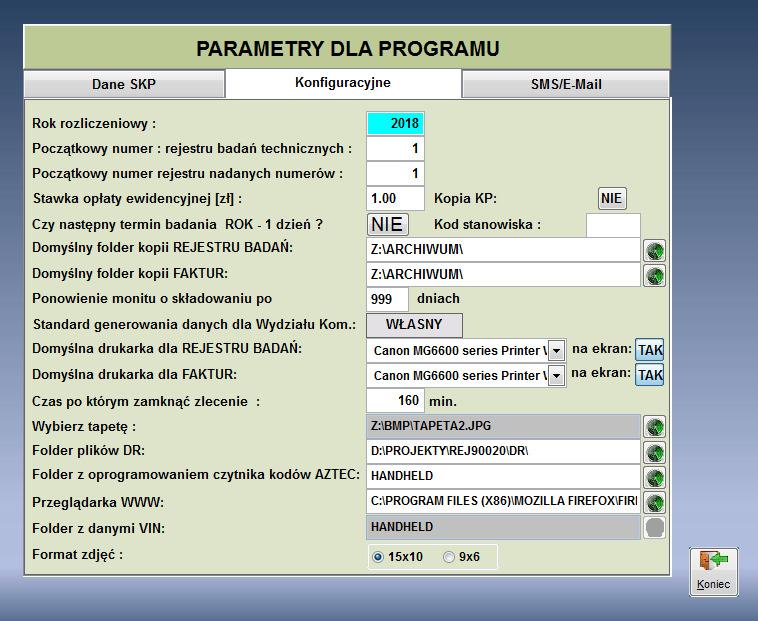Click the 'Format zdjęć :' label

pyautogui.click(x=77, y=555)
